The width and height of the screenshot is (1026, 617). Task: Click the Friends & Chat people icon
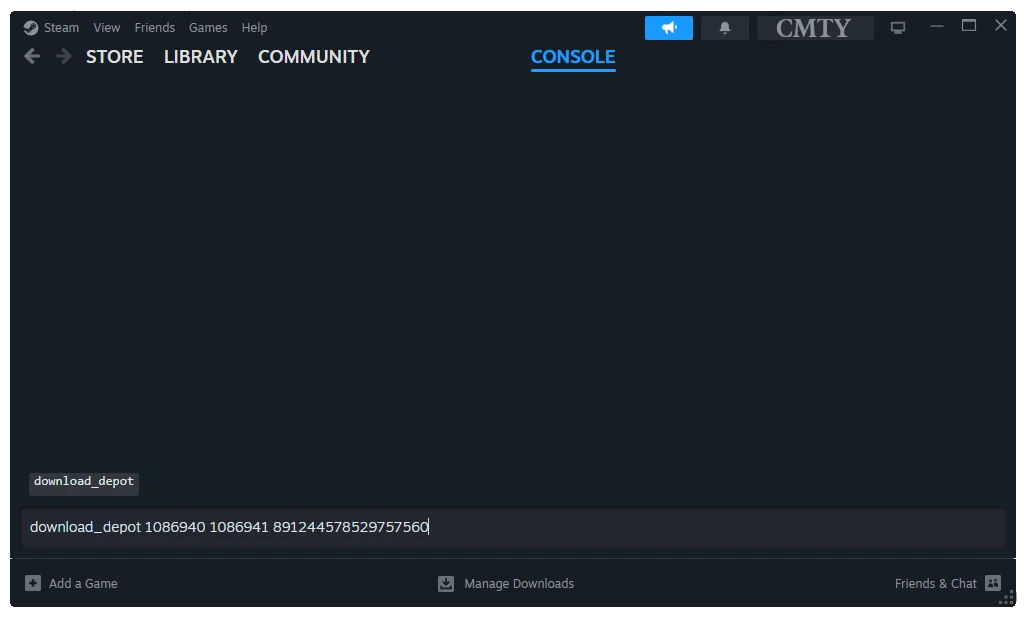(993, 583)
